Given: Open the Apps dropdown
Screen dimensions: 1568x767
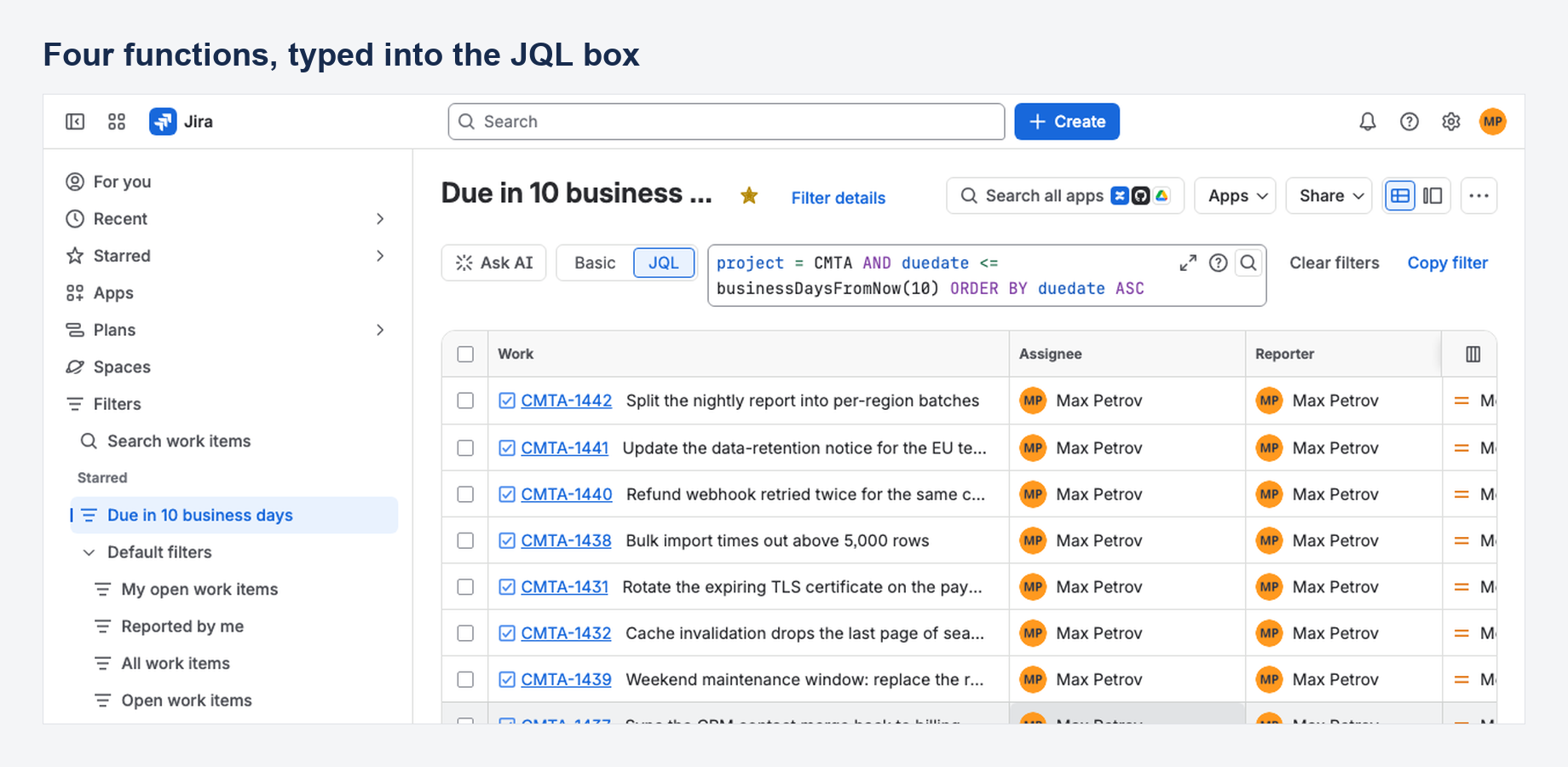Looking at the screenshot, I should [x=1236, y=196].
